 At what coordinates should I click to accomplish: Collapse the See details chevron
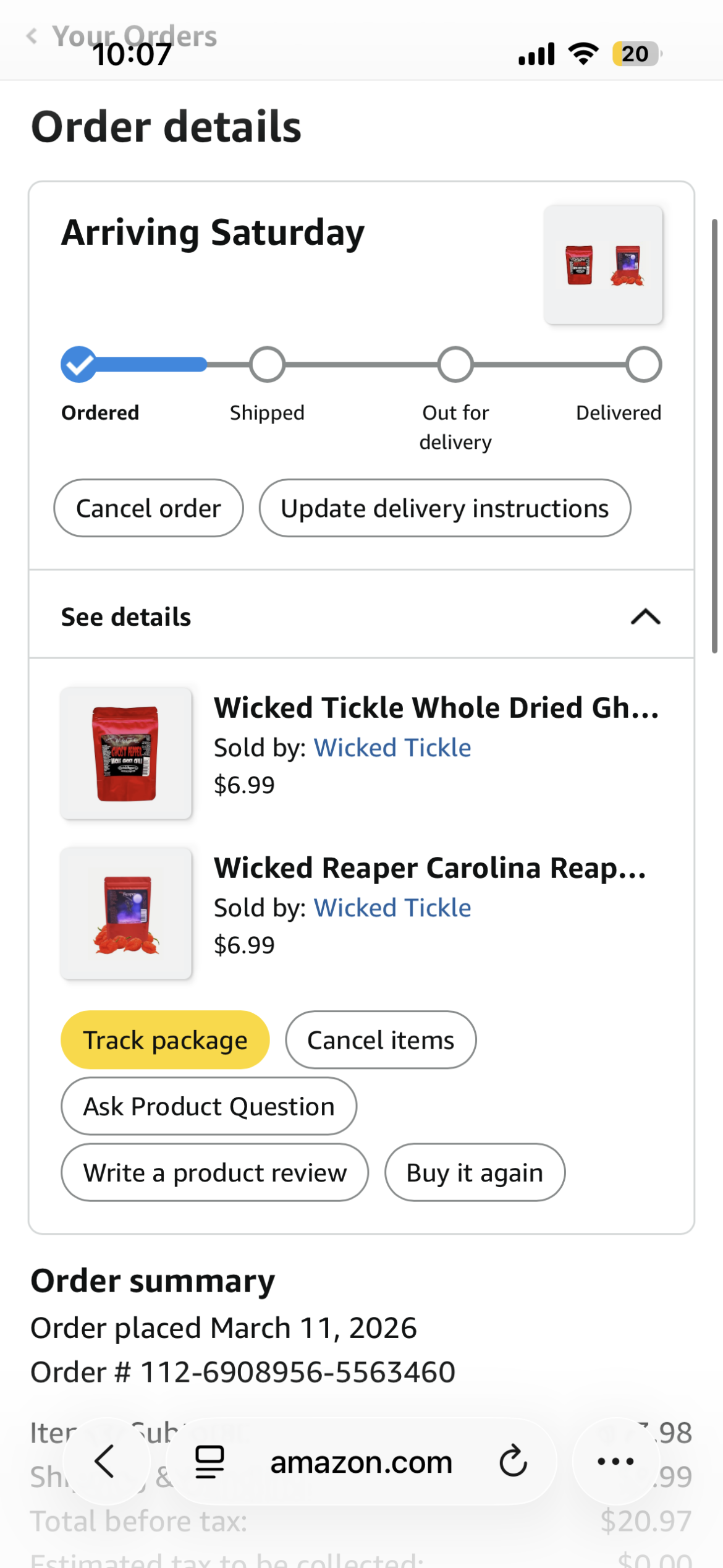coord(645,616)
